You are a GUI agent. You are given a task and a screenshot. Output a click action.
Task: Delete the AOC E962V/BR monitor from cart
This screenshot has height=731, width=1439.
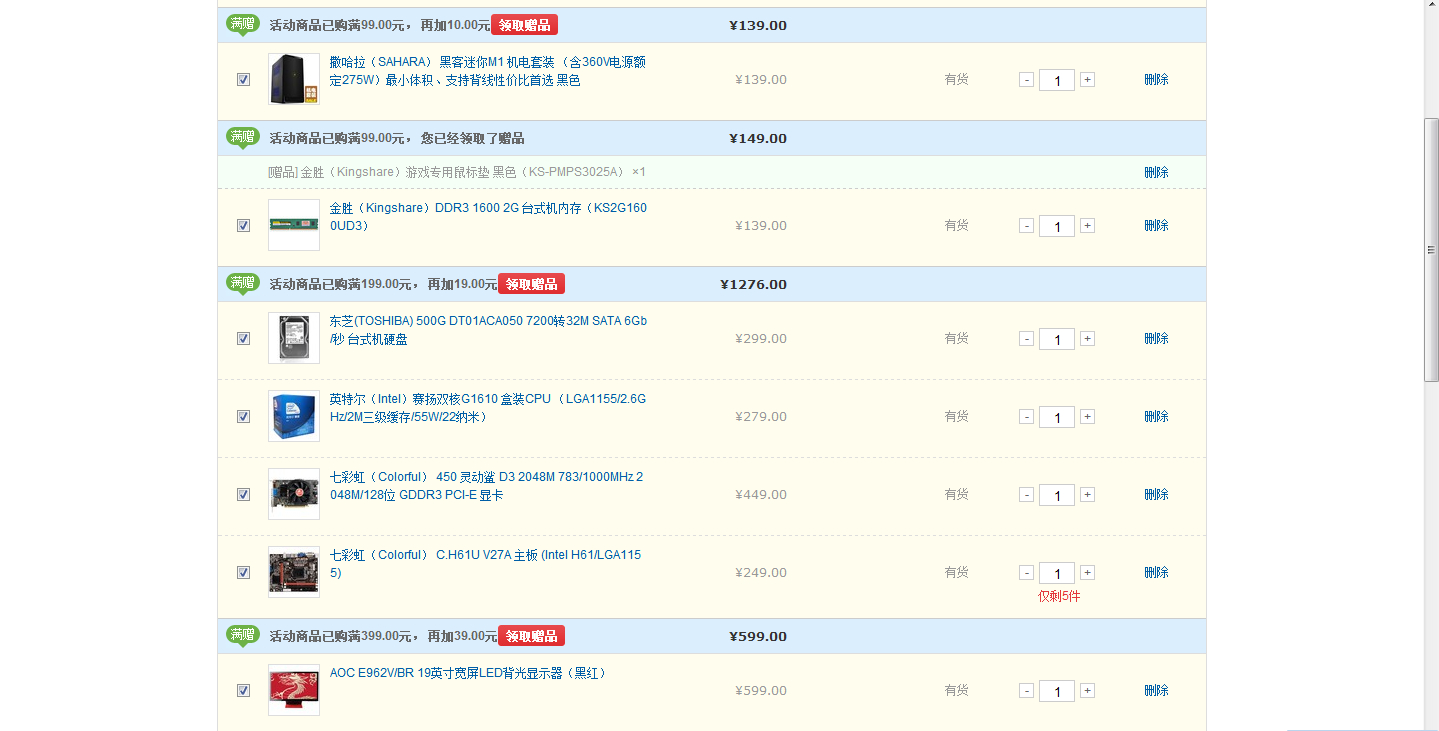coord(1156,691)
